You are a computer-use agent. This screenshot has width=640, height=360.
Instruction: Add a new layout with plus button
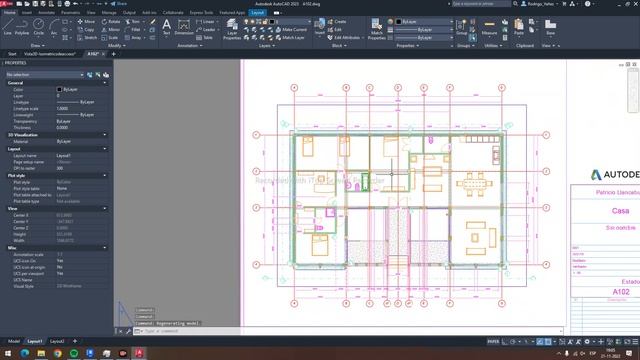75,341
